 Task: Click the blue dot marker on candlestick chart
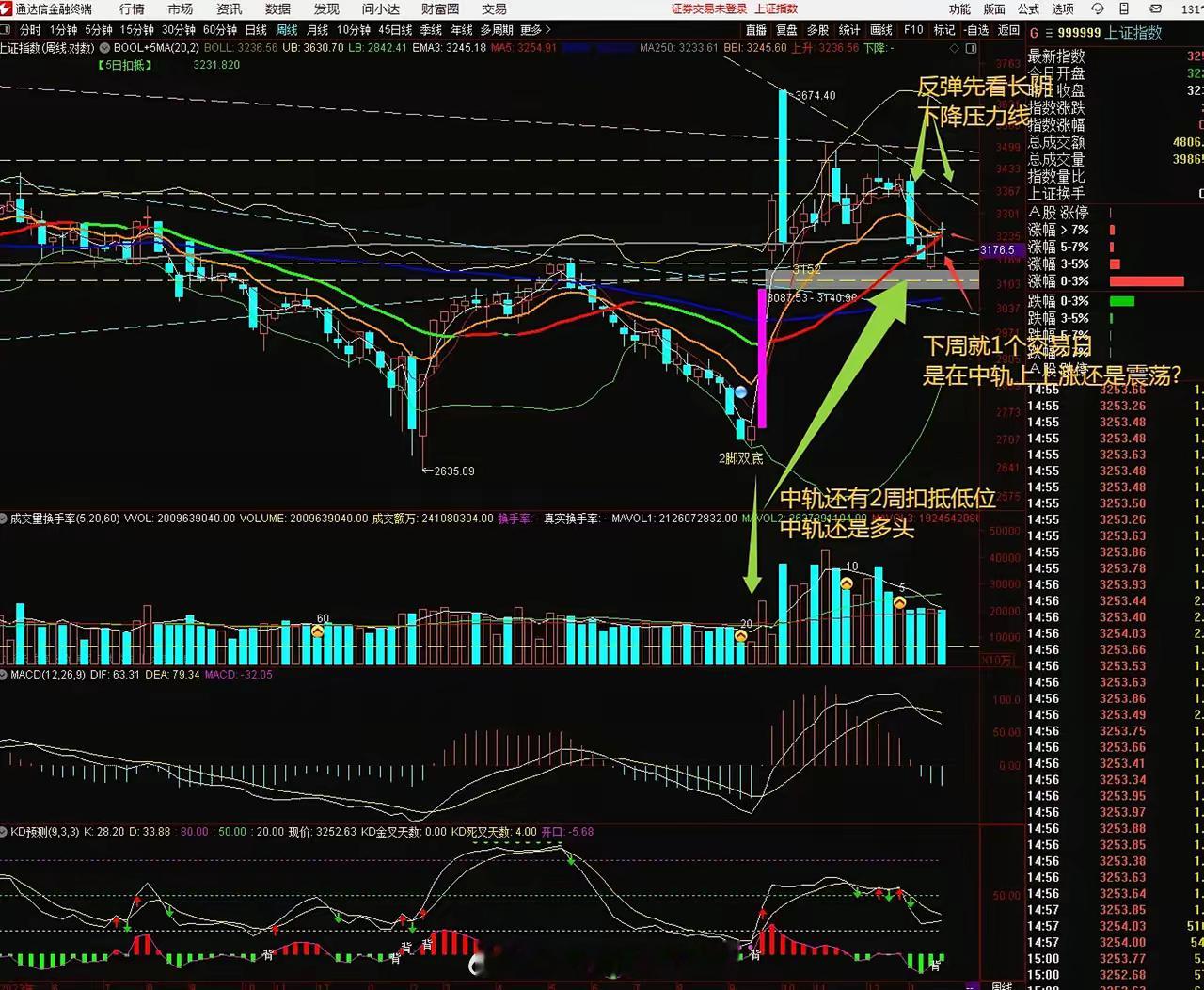click(x=741, y=391)
